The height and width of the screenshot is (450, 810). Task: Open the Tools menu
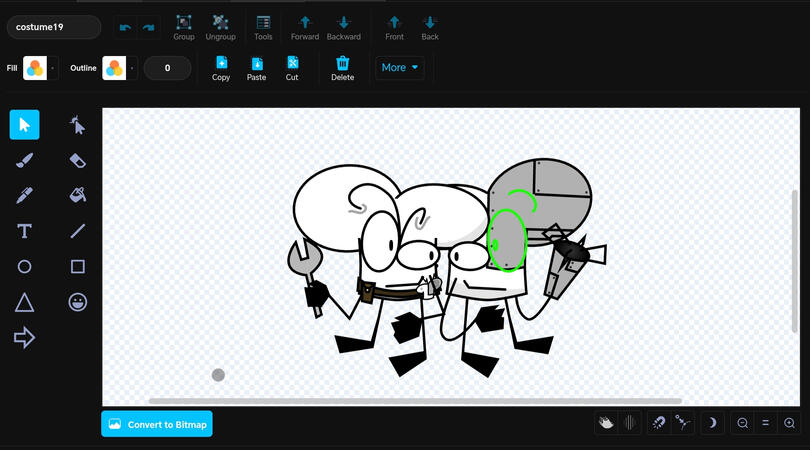pos(263,27)
